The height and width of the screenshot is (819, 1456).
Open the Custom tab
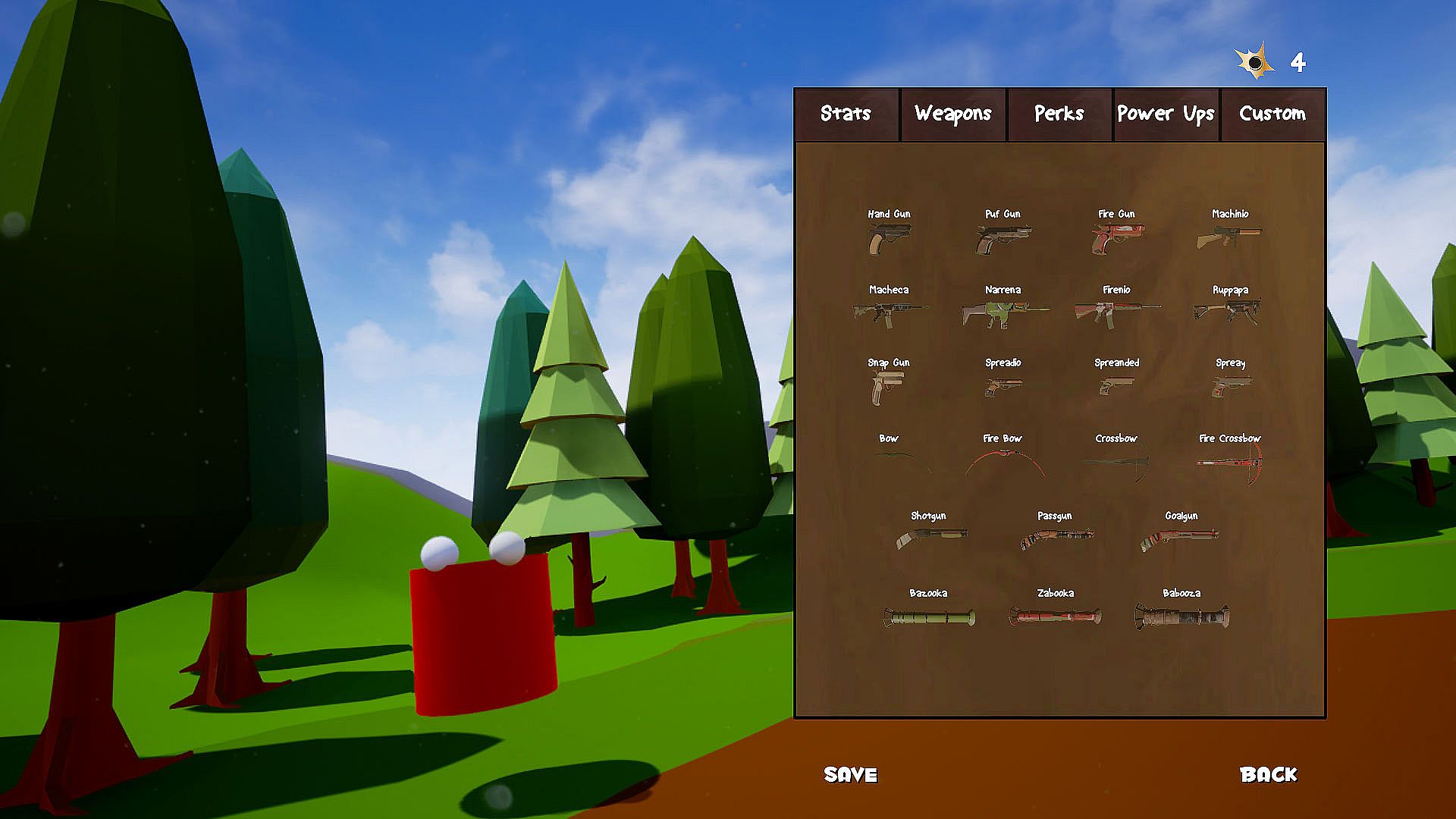coord(1272,114)
